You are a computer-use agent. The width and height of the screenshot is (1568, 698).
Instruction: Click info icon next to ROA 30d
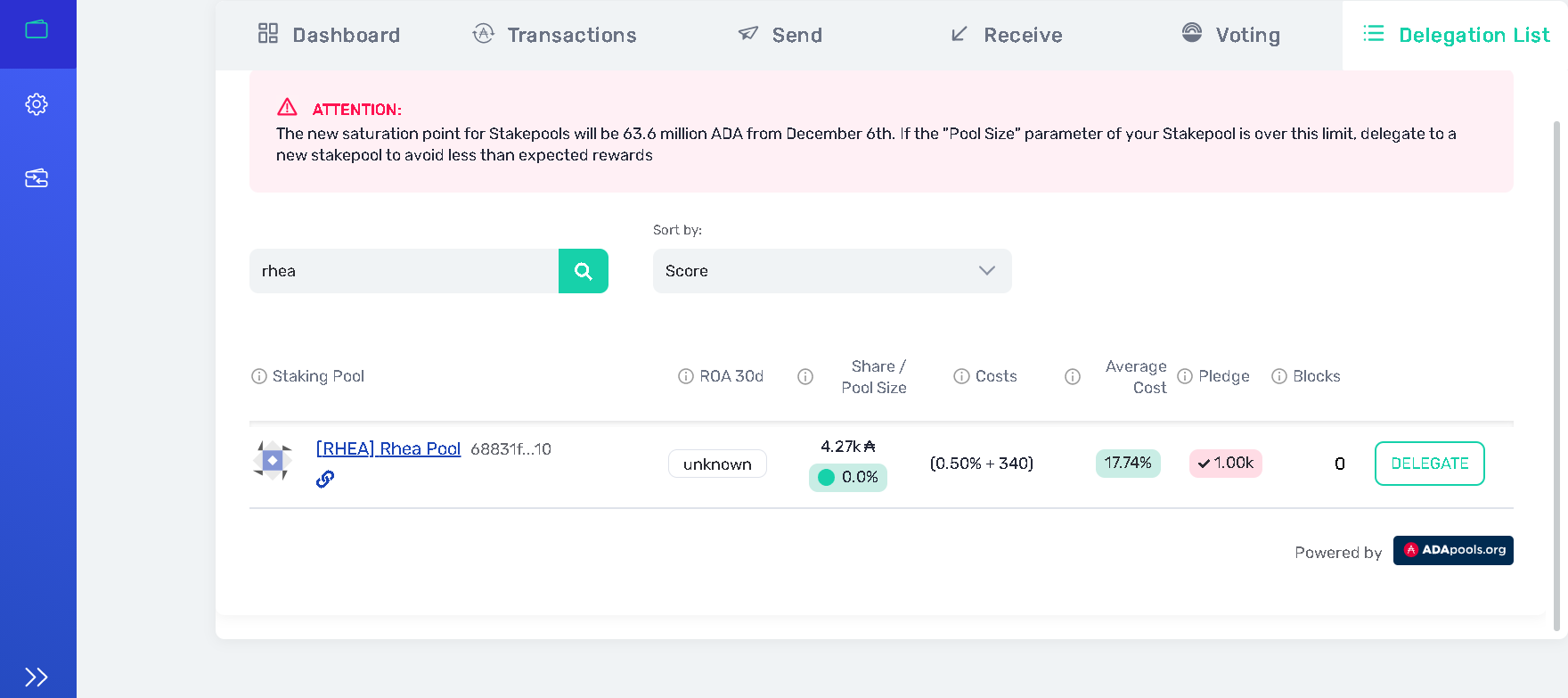tap(686, 376)
